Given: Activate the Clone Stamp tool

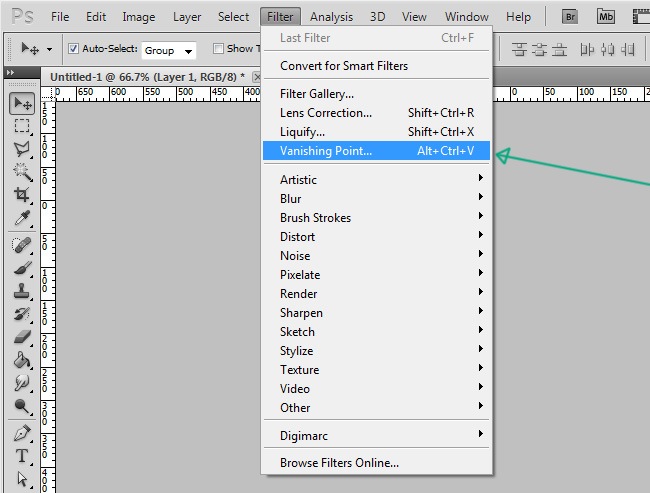Looking at the screenshot, I should click(x=22, y=291).
